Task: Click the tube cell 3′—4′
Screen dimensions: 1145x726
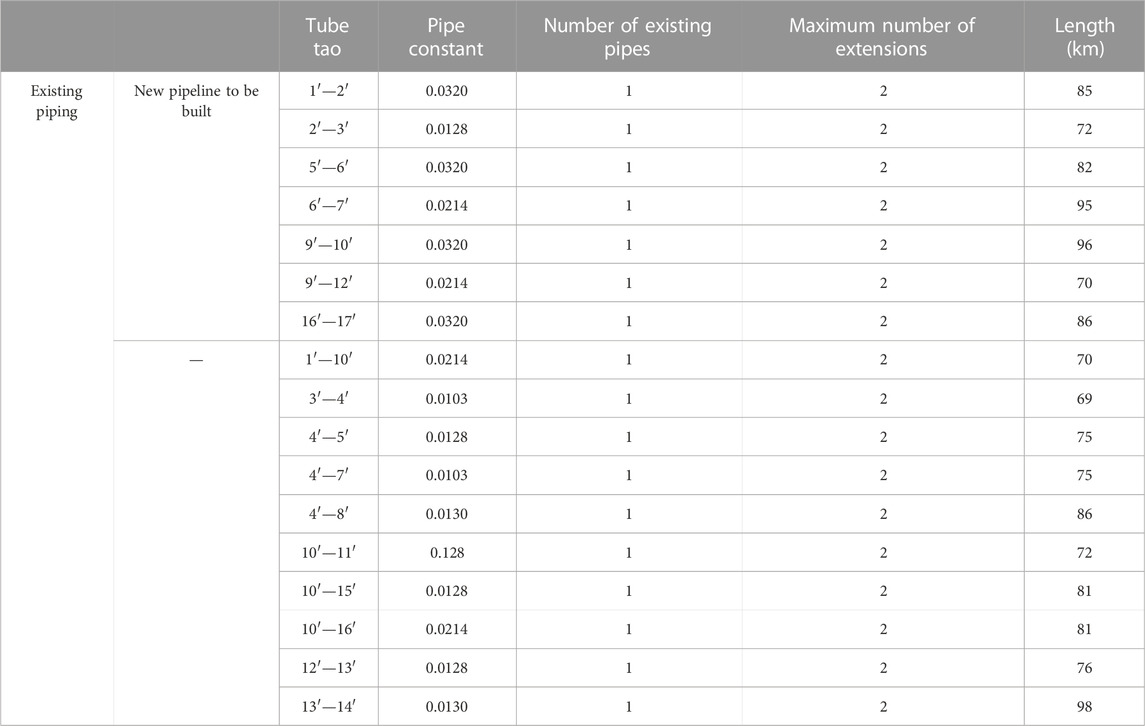Action: [x=329, y=398]
